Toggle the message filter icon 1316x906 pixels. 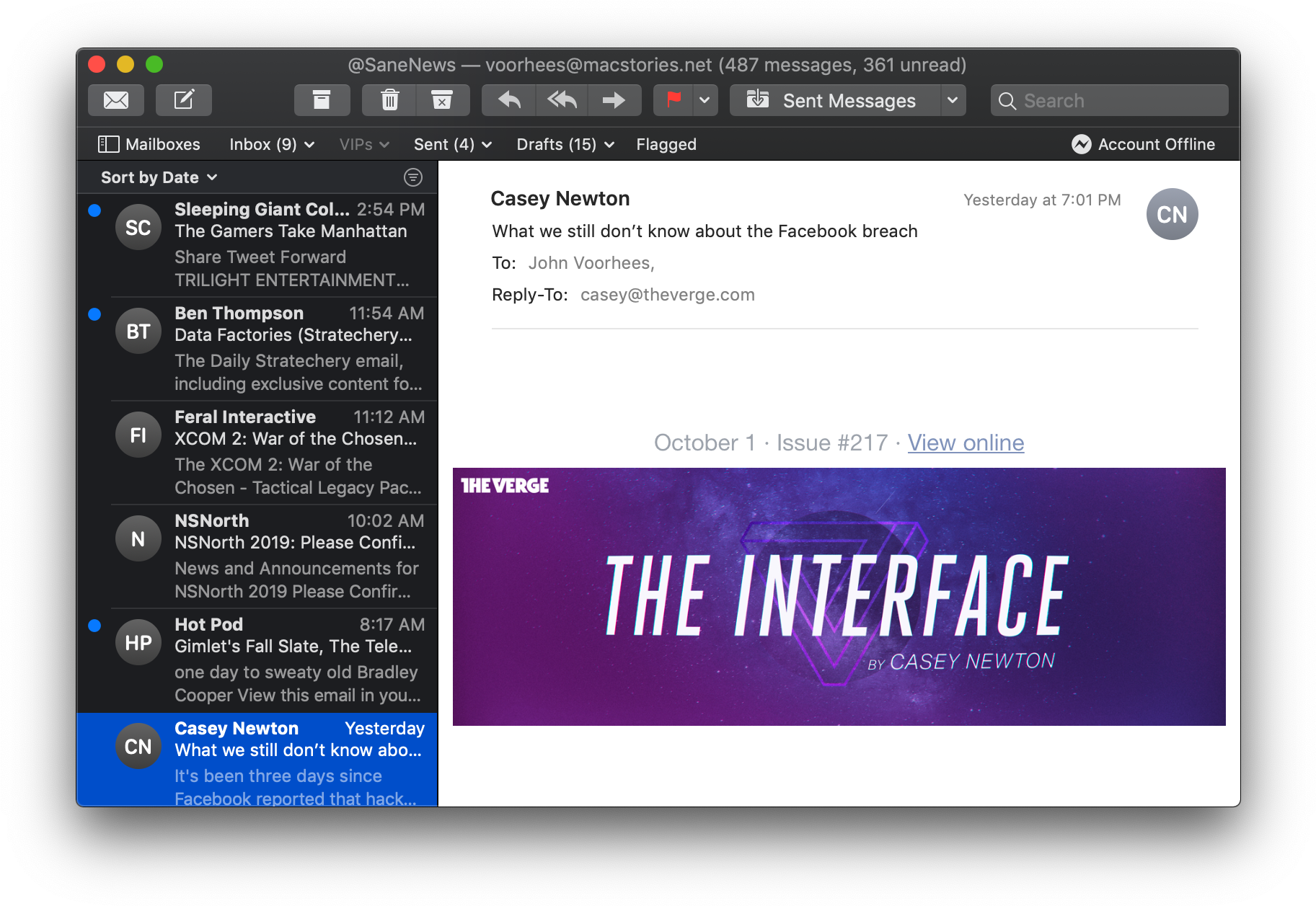coord(413,177)
